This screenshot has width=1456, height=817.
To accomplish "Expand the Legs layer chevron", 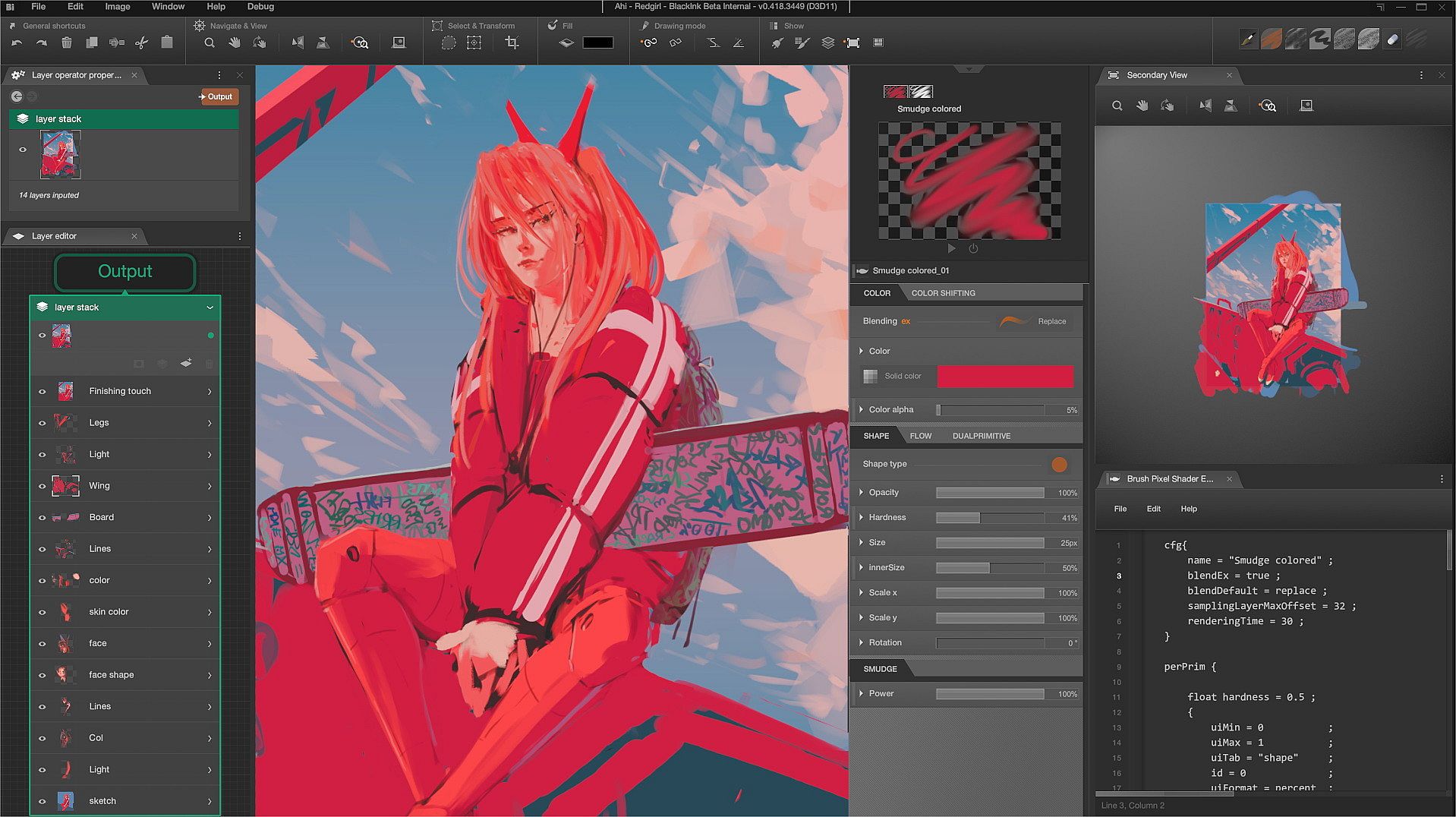I will pyautogui.click(x=210, y=424).
